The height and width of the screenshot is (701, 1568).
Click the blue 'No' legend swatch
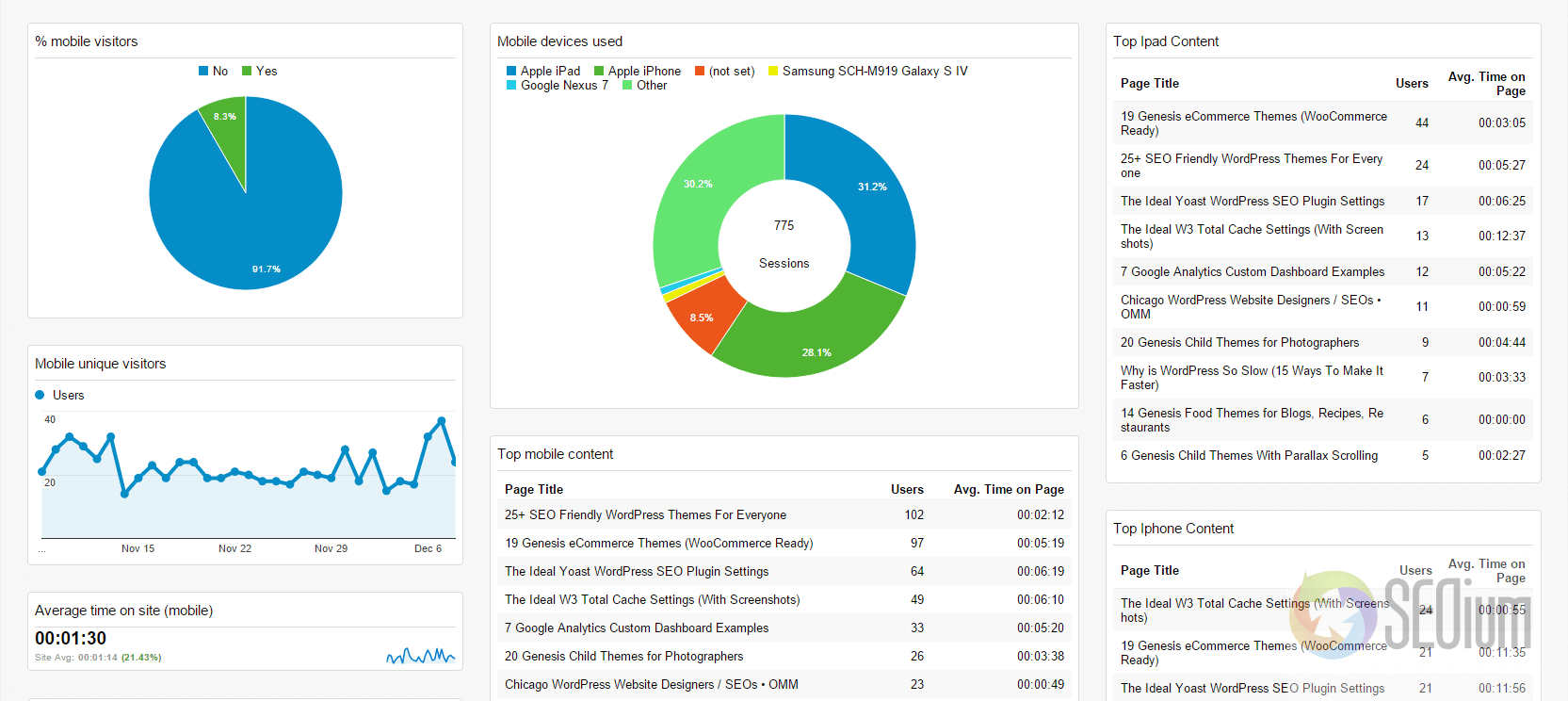(203, 71)
